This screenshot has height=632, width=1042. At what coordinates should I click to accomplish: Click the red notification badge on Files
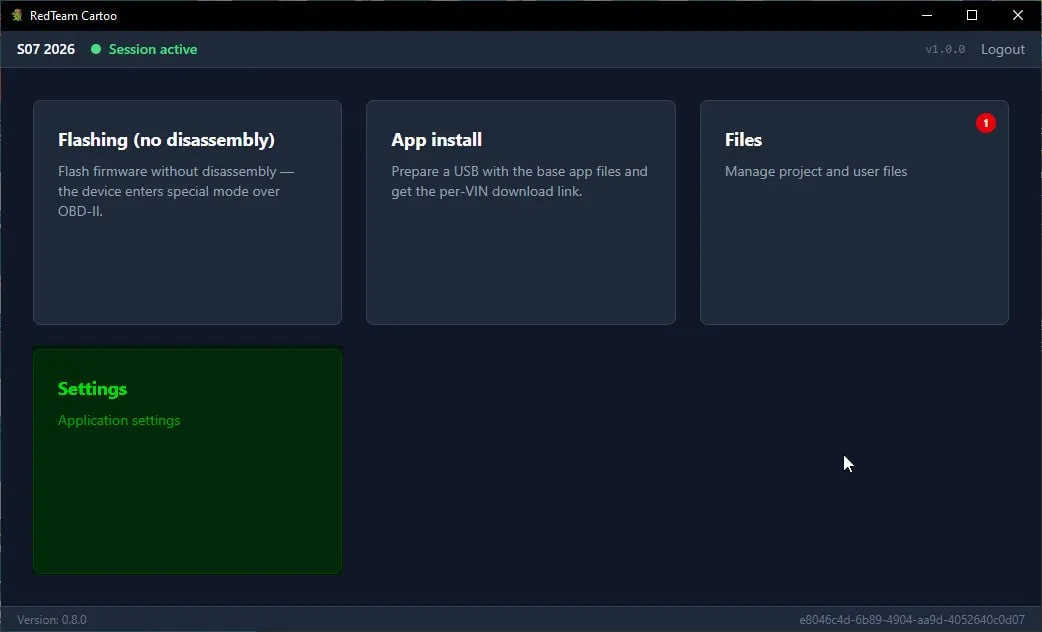point(986,123)
